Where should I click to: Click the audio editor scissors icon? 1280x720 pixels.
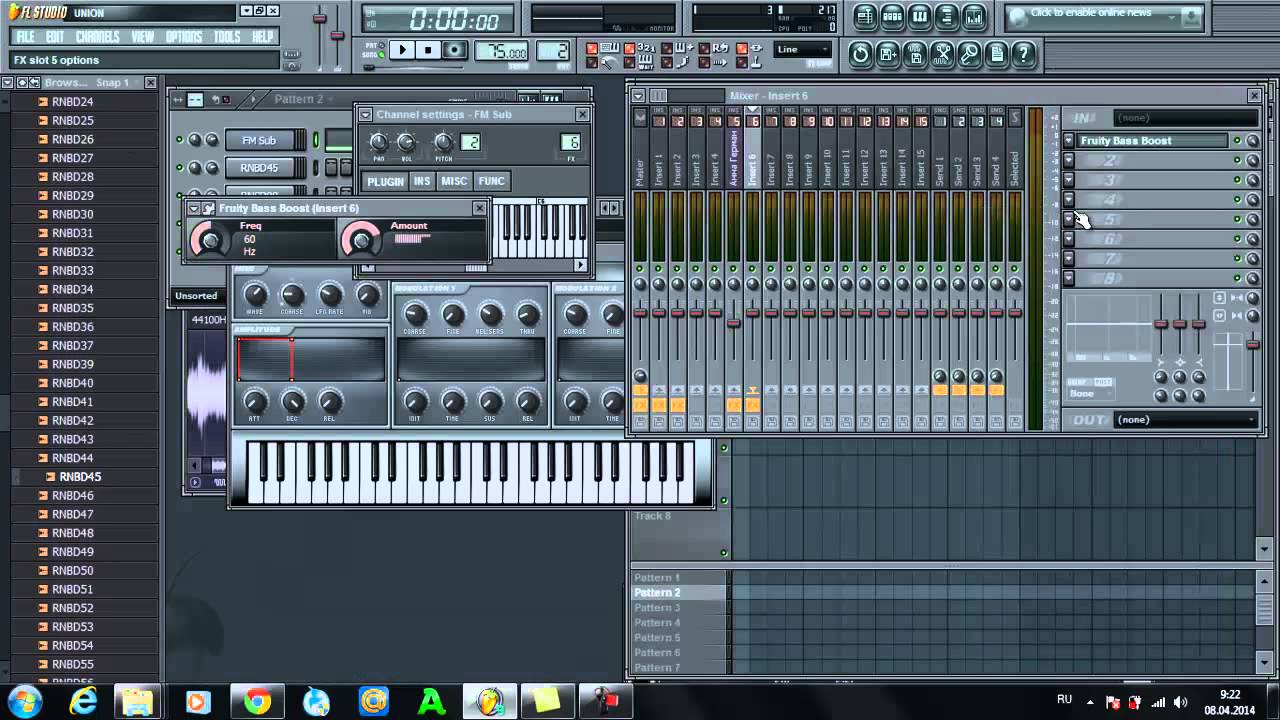click(x=942, y=54)
